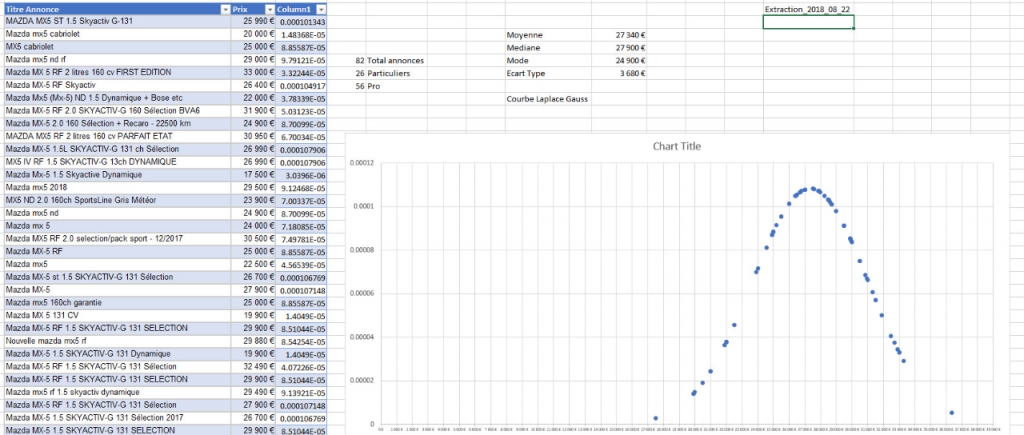The image size is (1024, 435).
Task: Select the 7.49781E-05 value cell
Action: pos(301,239)
